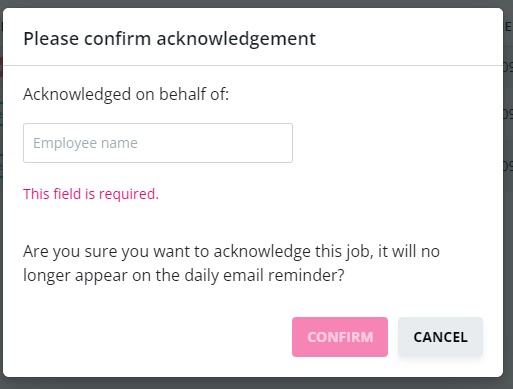The width and height of the screenshot is (513, 389).
Task: Click the 'Please confirm acknowledgement' dialog title
Action: coord(169,39)
